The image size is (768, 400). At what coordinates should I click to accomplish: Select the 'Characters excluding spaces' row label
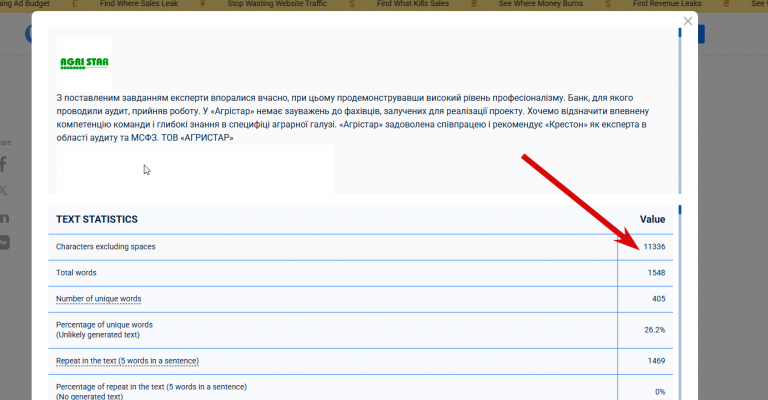point(105,247)
